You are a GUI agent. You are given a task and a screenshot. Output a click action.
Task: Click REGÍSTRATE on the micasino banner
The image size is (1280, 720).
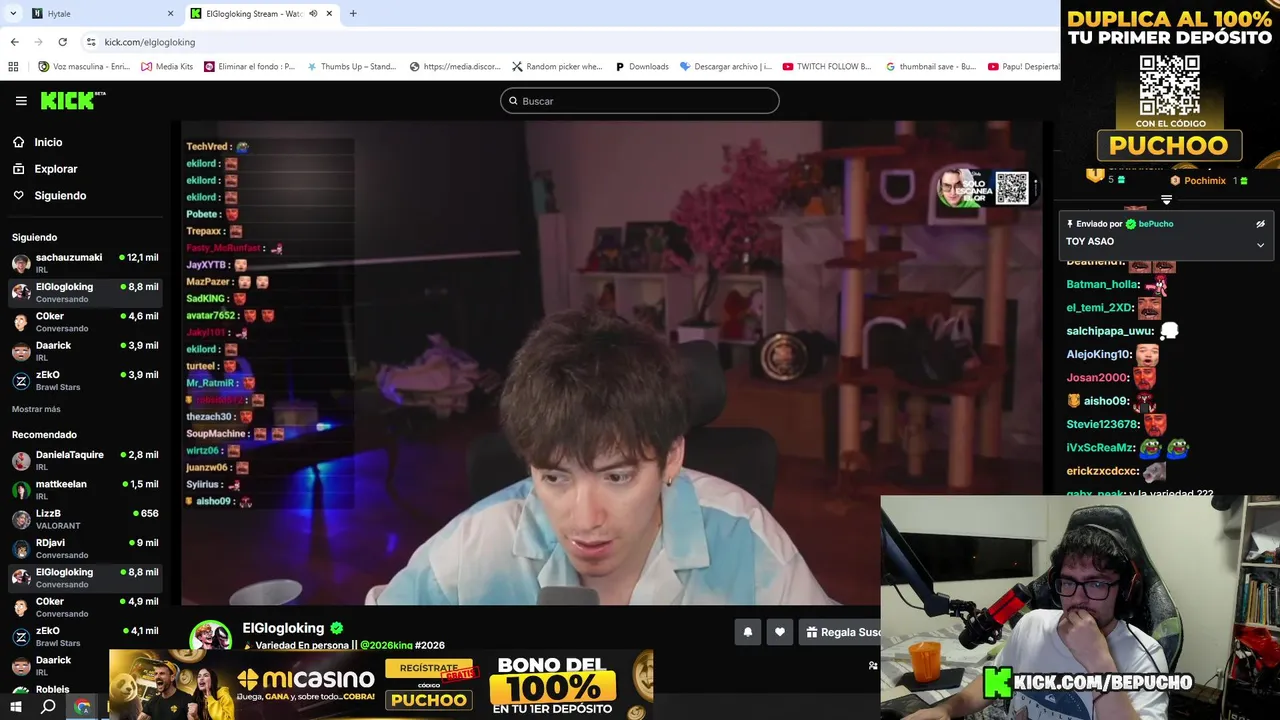click(x=429, y=668)
